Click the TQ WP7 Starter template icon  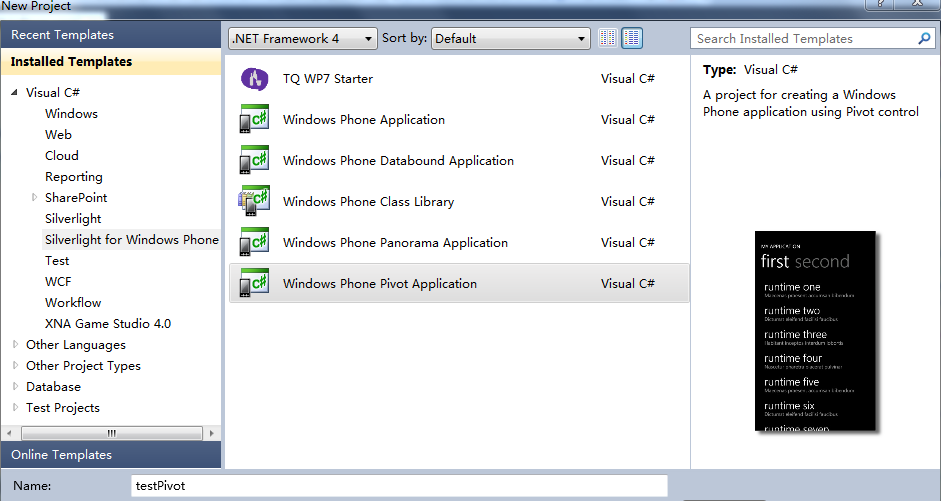point(254,79)
